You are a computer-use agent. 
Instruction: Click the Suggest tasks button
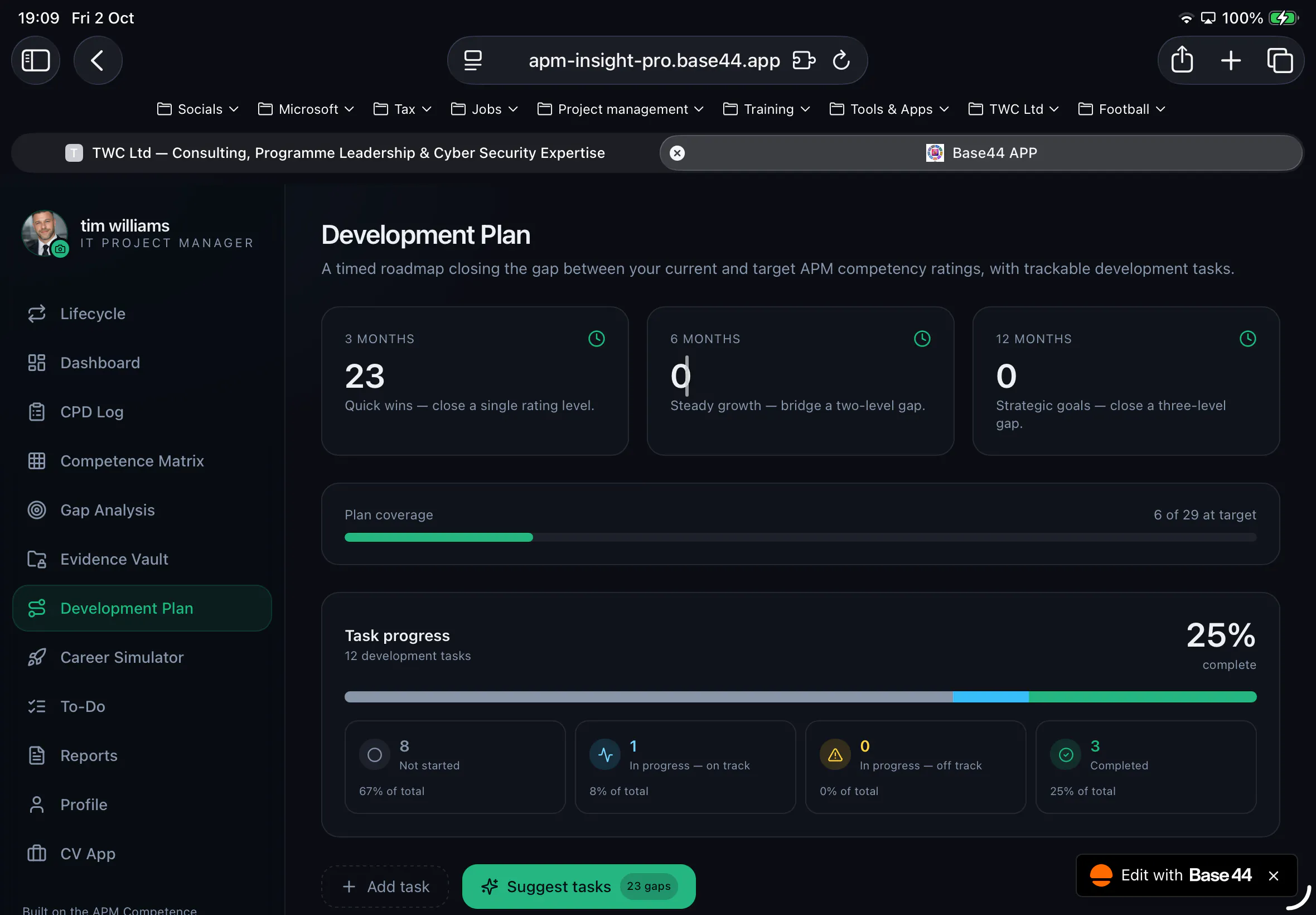tap(579, 887)
